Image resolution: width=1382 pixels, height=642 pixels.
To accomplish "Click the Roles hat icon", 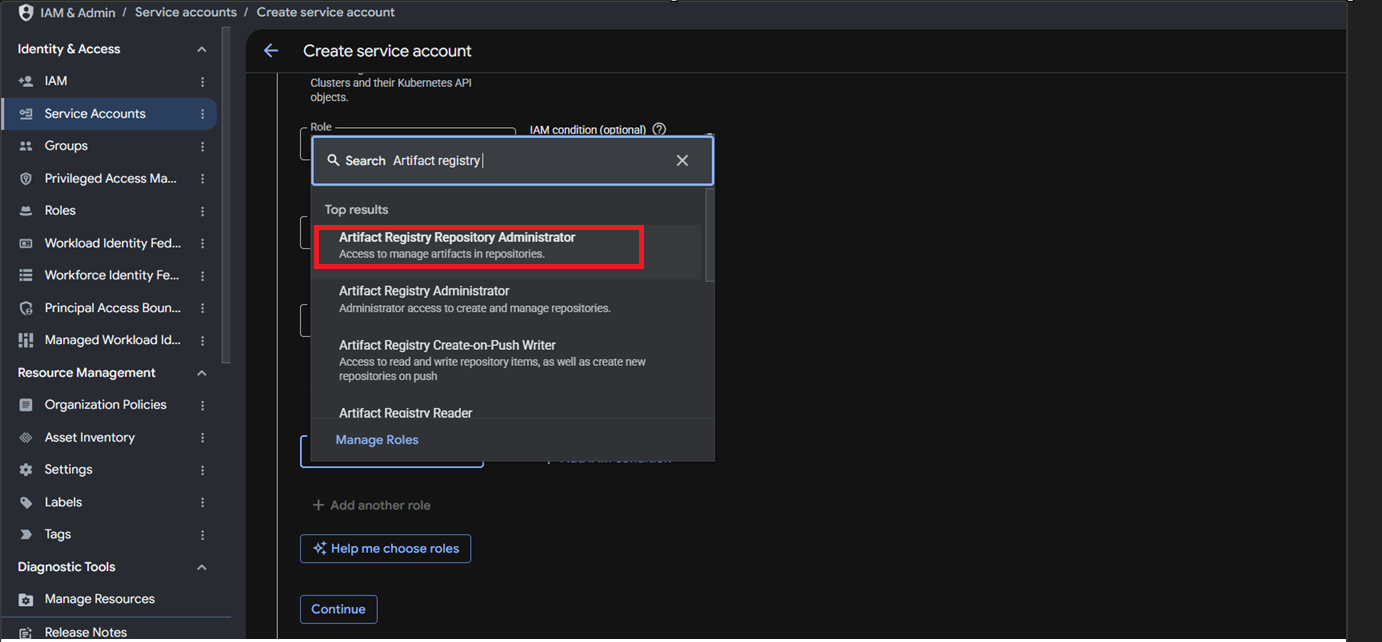I will pos(26,211).
